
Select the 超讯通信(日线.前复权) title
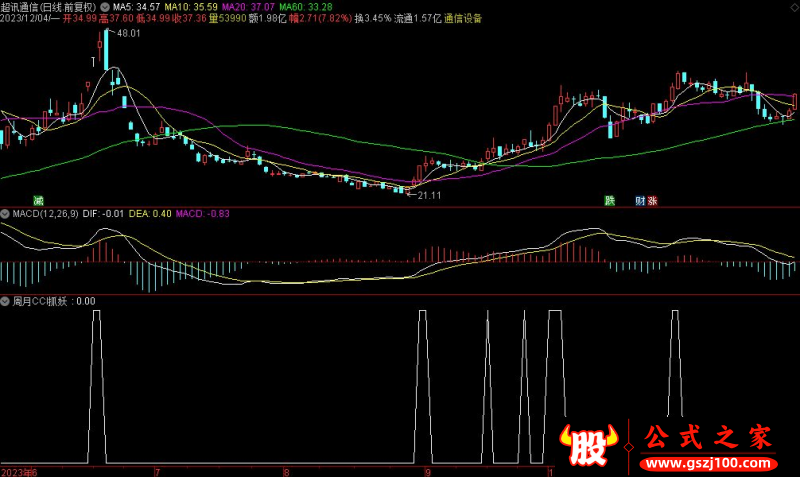tap(49, 7)
